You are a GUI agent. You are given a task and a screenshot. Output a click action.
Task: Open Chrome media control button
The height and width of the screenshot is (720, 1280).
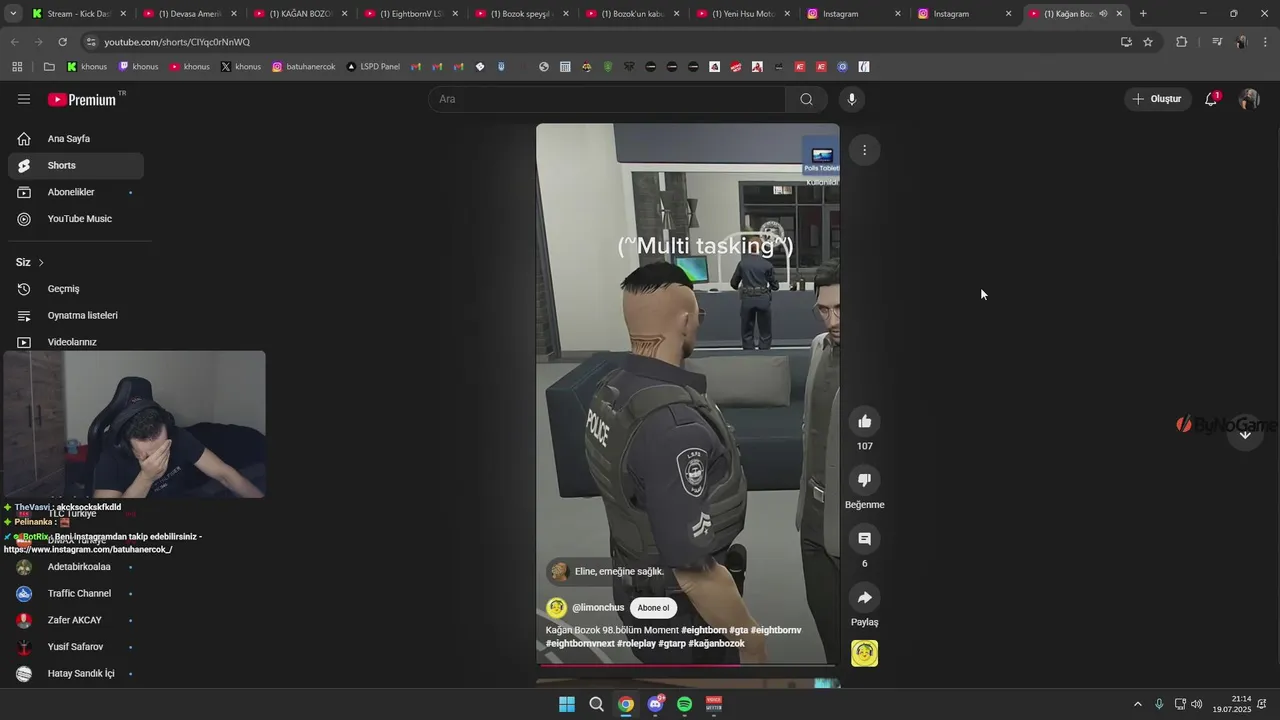(x=1217, y=42)
